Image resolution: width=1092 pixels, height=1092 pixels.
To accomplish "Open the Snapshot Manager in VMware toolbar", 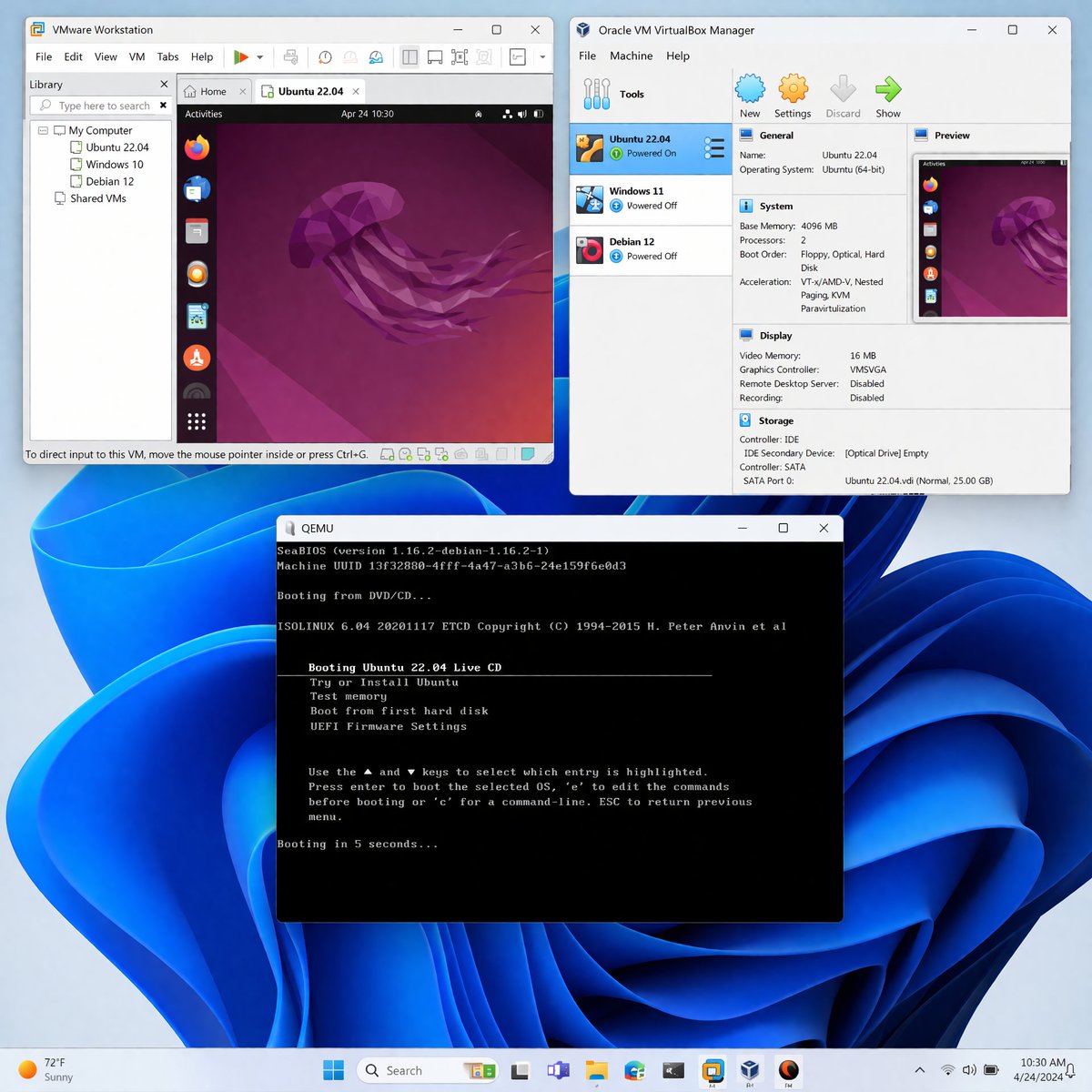I will pos(376,57).
